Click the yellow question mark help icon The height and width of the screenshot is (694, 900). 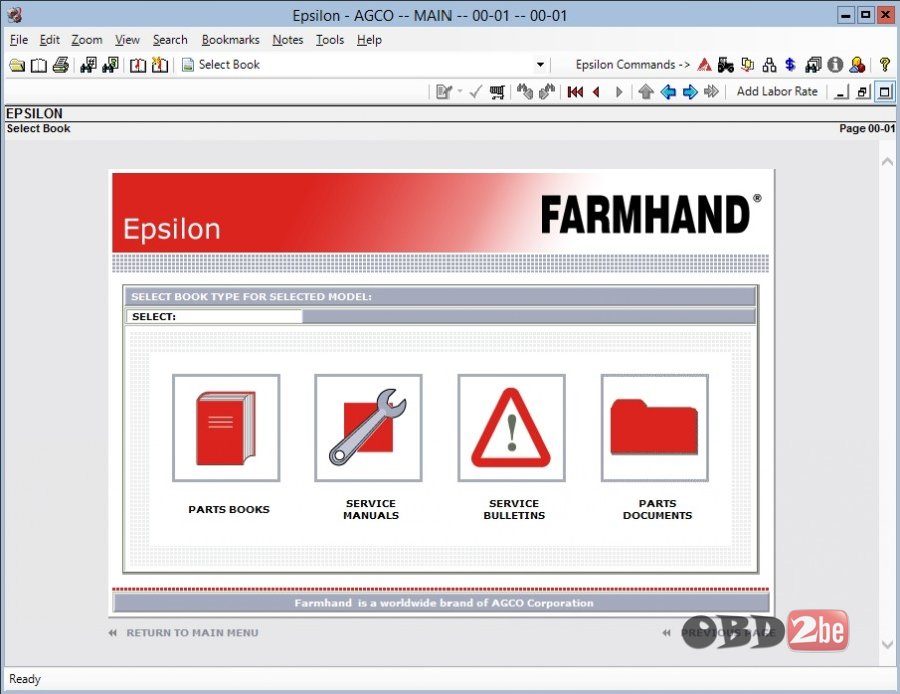(885, 65)
